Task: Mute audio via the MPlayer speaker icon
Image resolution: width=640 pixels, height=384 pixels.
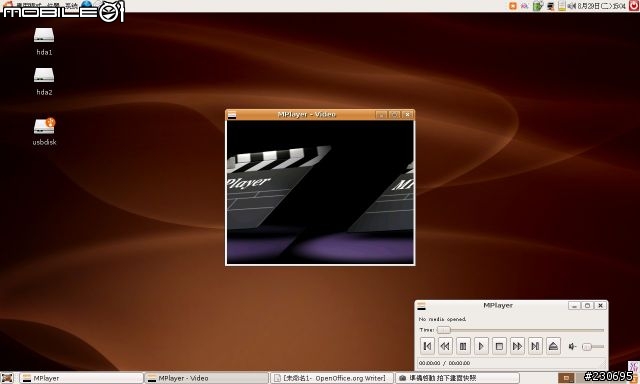Action: [572, 346]
